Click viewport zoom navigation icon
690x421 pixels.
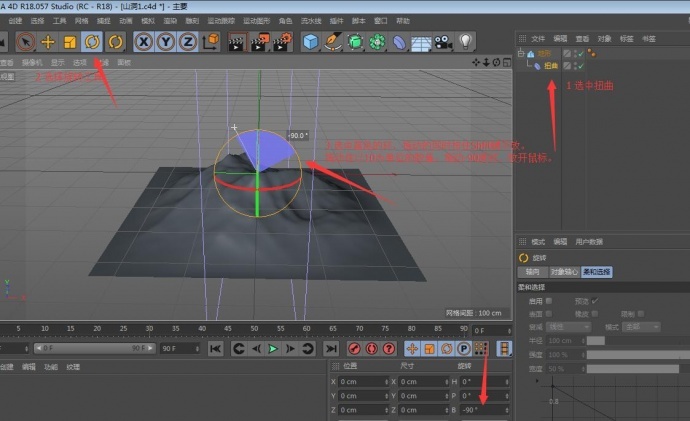[486, 62]
